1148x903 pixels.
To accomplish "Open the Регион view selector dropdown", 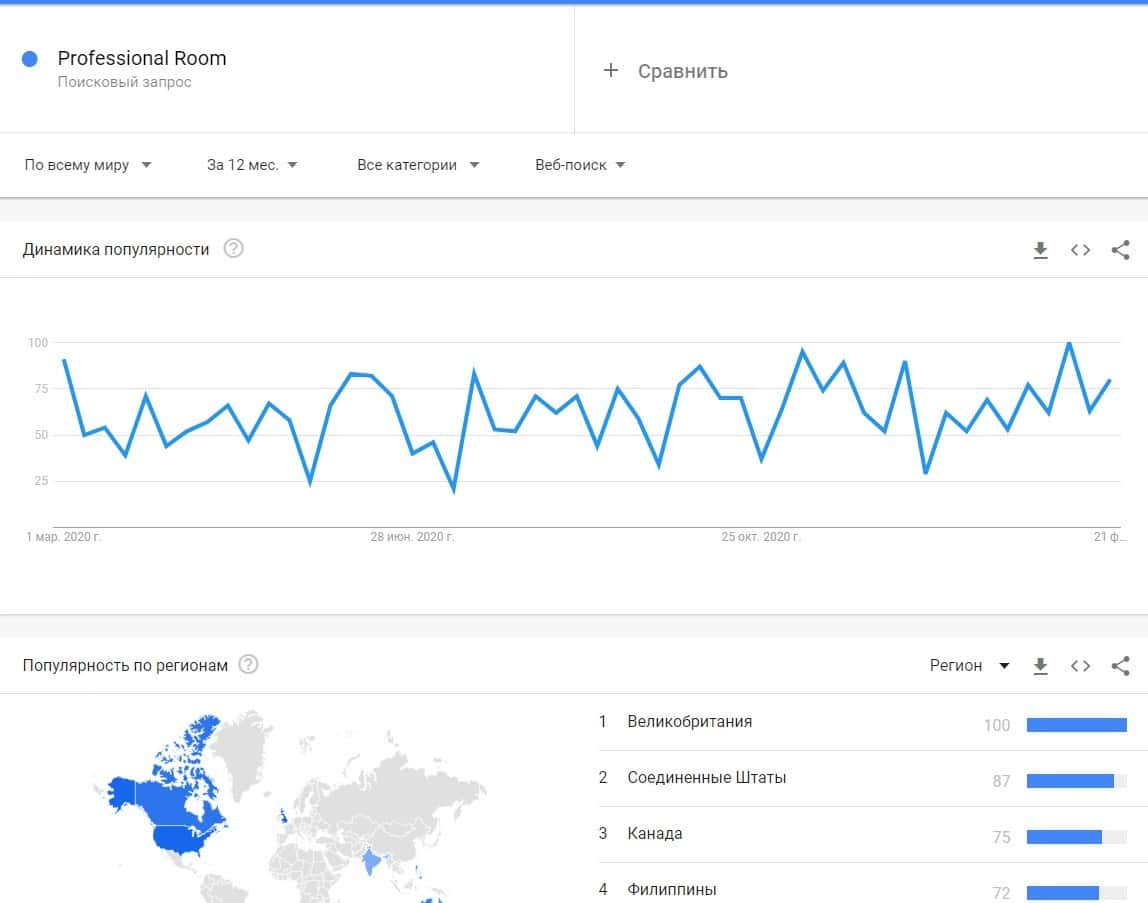I will [x=969, y=666].
